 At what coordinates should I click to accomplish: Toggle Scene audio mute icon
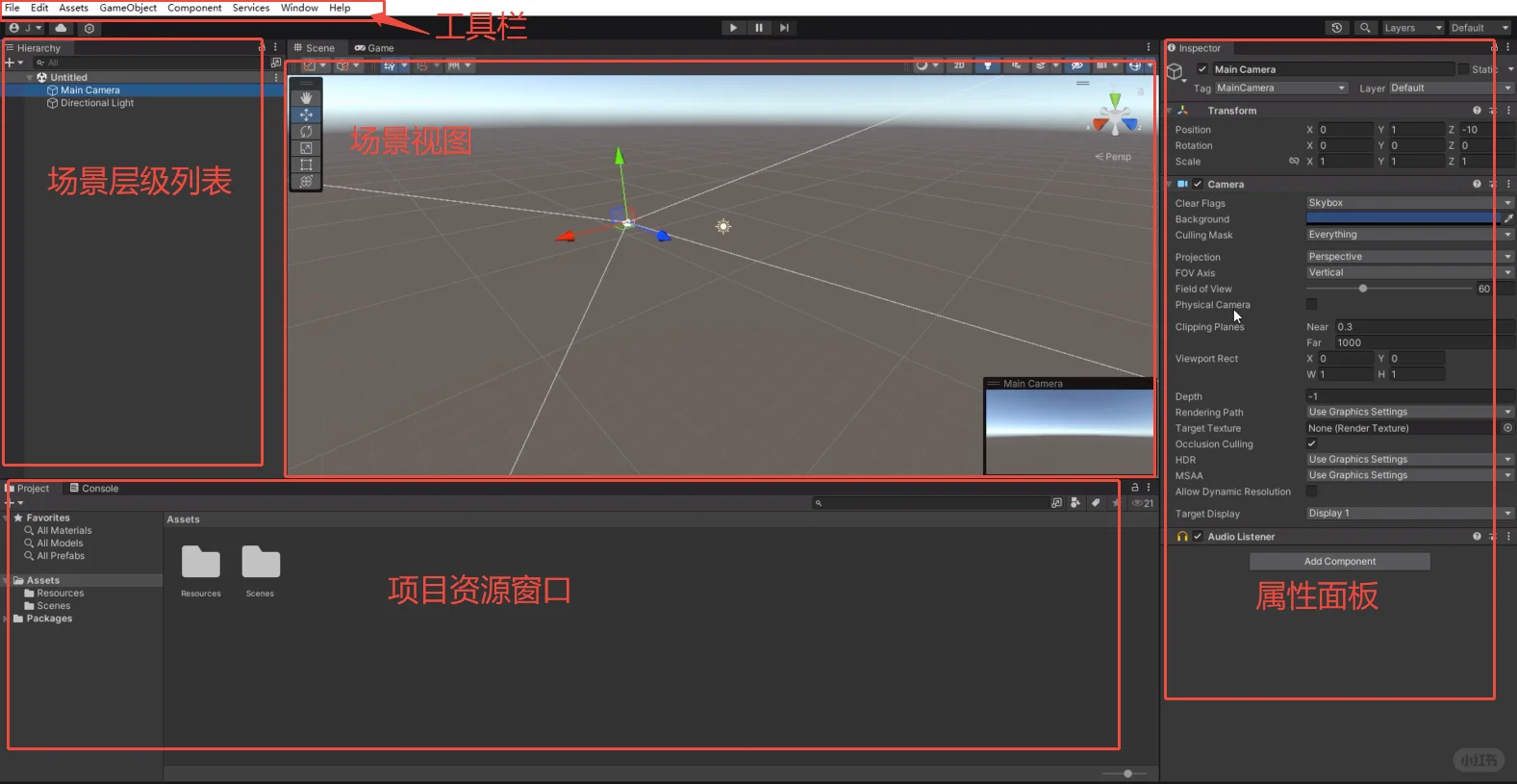coord(1015,65)
